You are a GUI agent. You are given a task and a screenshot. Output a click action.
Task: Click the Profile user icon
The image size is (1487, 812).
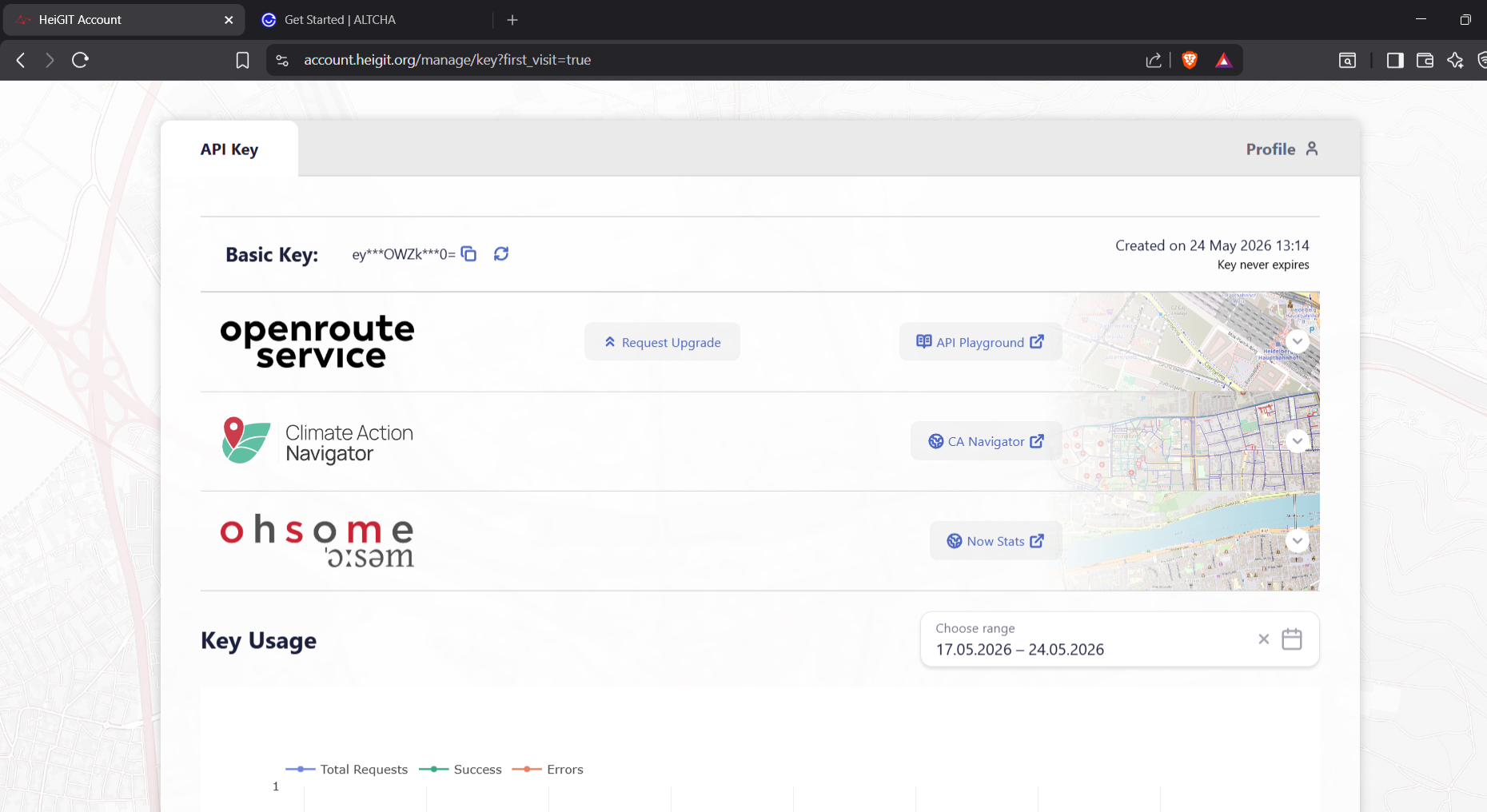click(x=1312, y=149)
